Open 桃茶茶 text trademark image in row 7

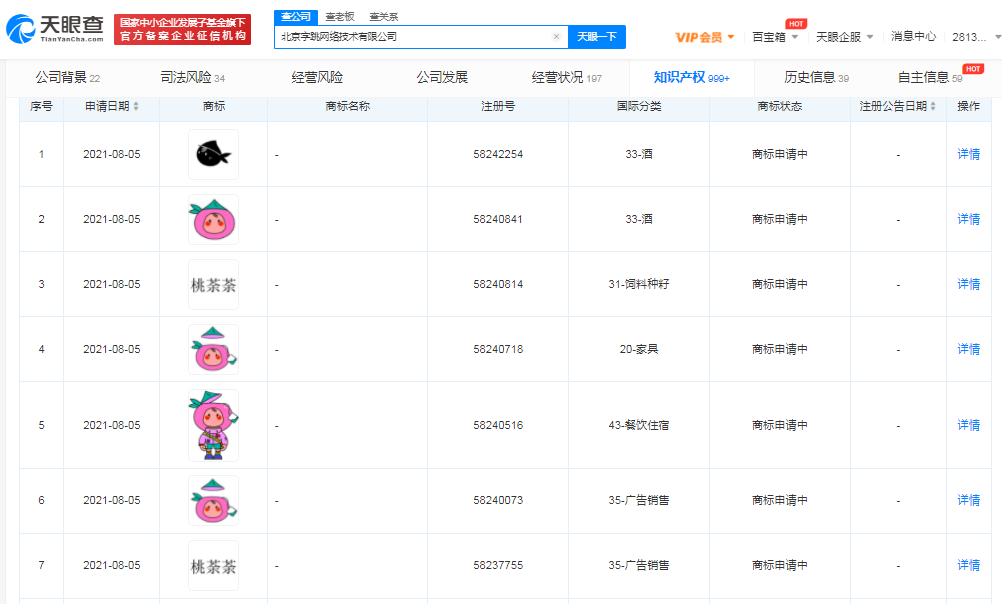(213, 566)
